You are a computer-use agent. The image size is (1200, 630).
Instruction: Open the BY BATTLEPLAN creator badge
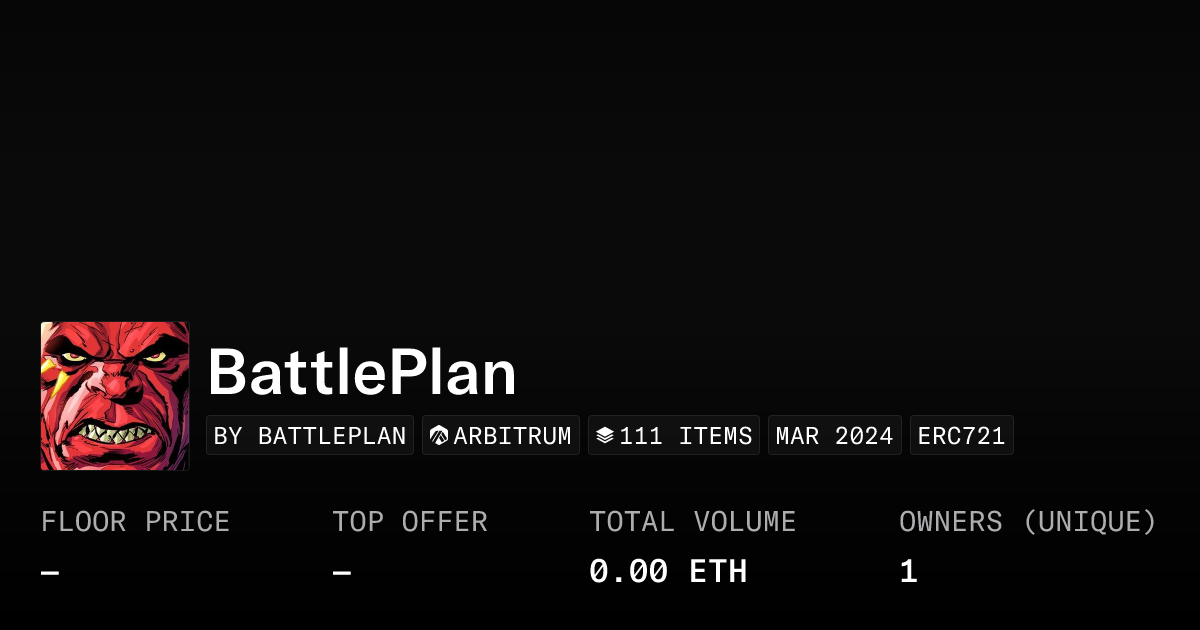(x=310, y=436)
